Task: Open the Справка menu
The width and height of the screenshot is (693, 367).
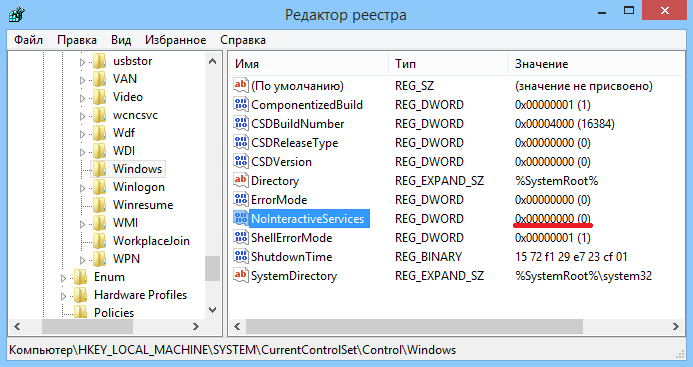Action: (x=243, y=40)
